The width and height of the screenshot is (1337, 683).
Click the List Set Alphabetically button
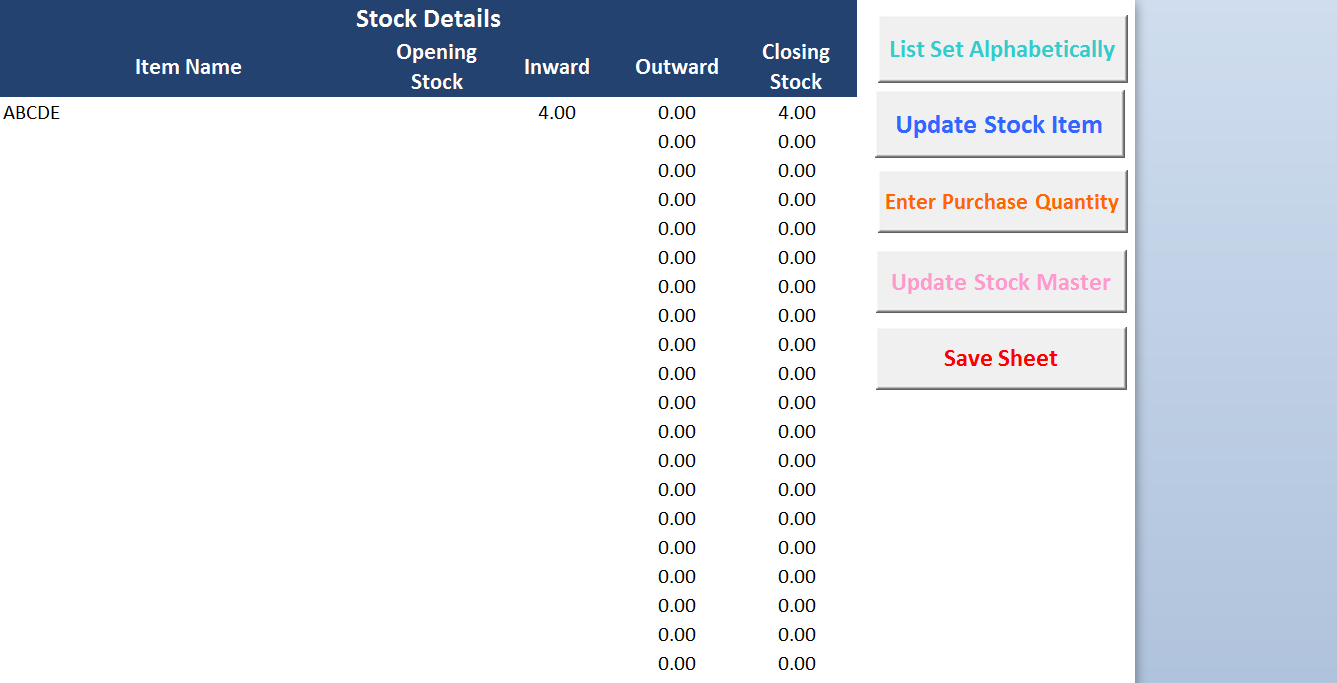pos(1002,49)
